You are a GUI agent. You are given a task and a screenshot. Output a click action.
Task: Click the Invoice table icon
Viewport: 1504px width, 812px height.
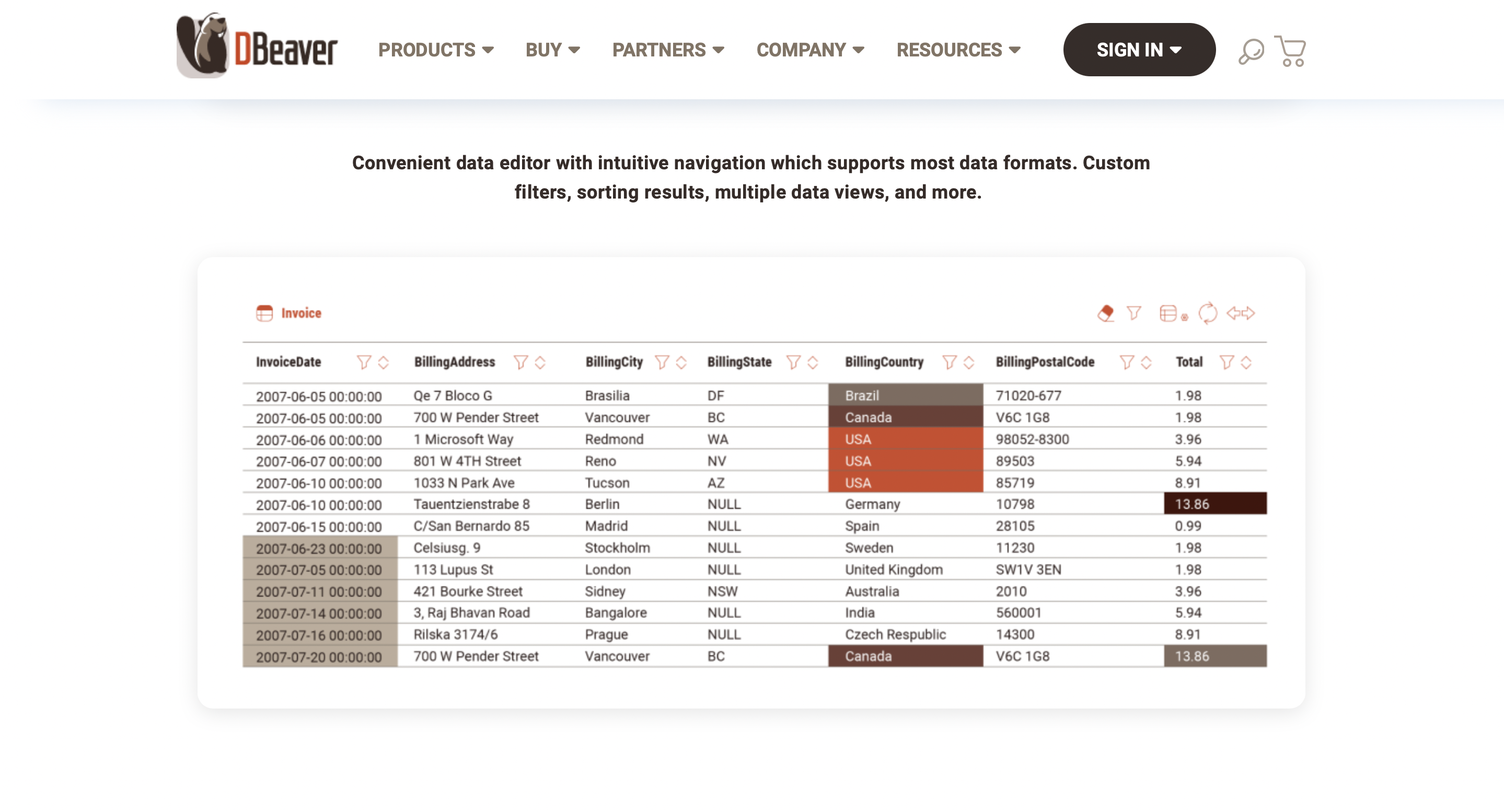coord(264,313)
